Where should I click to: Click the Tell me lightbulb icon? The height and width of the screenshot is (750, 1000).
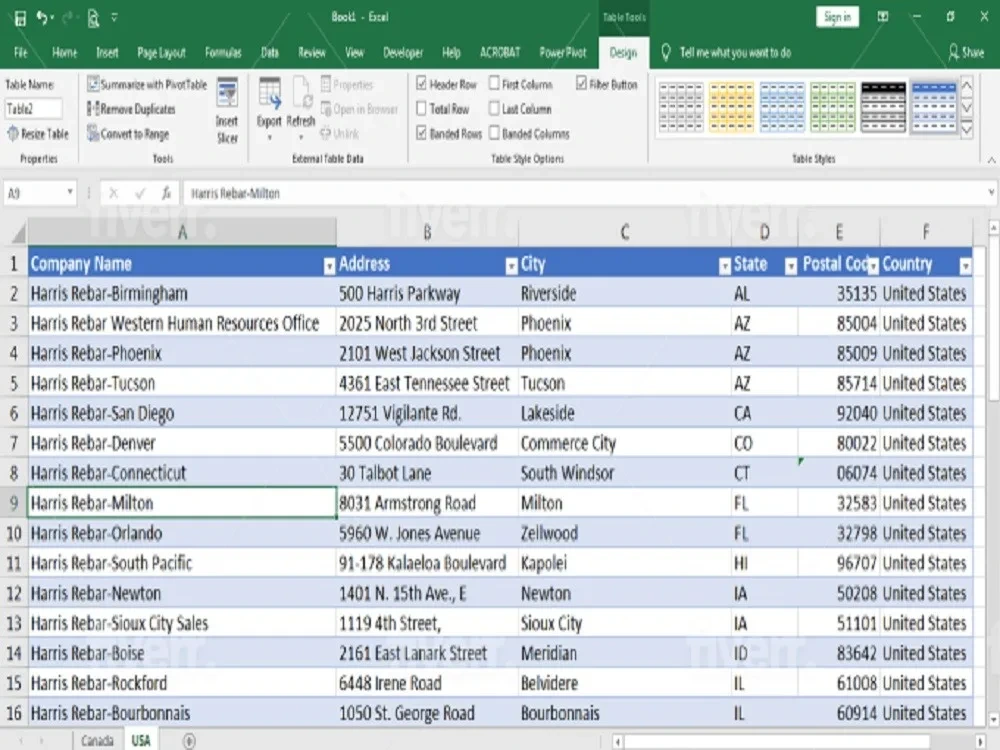[666, 52]
